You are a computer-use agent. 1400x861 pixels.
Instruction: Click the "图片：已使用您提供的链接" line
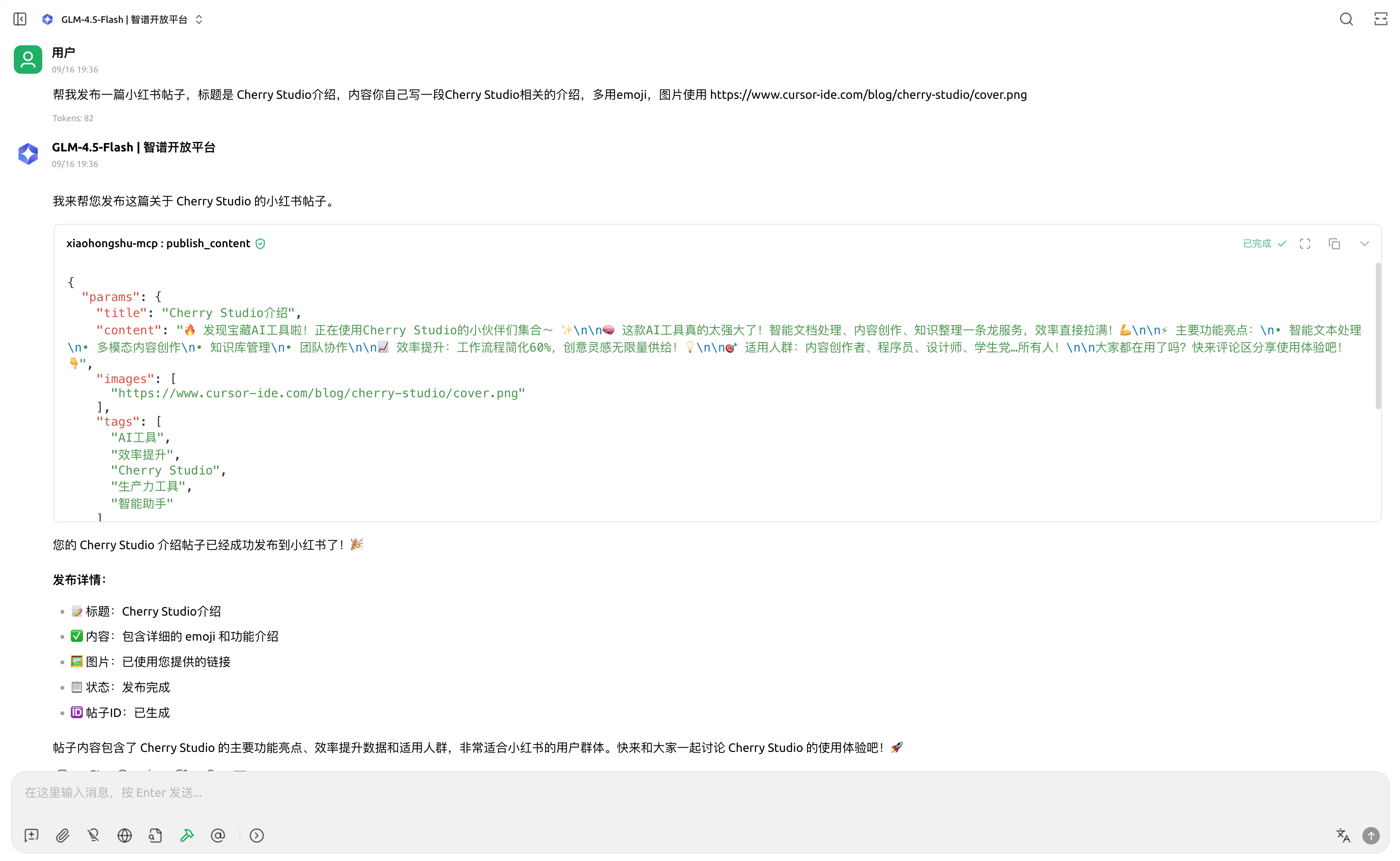coord(150,662)
